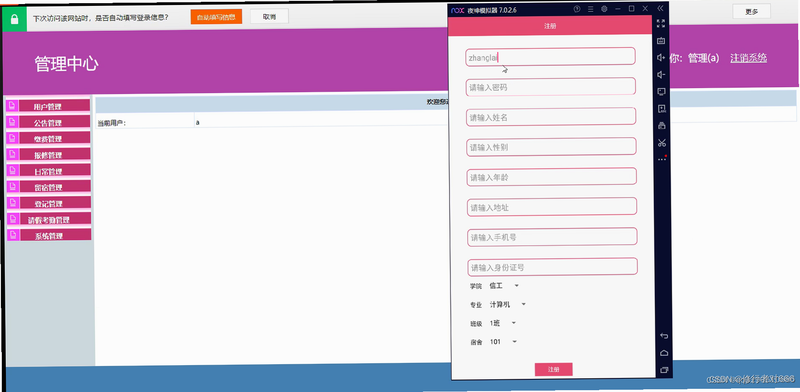Tap the Android back button in Nox

[x=664, y=336]
